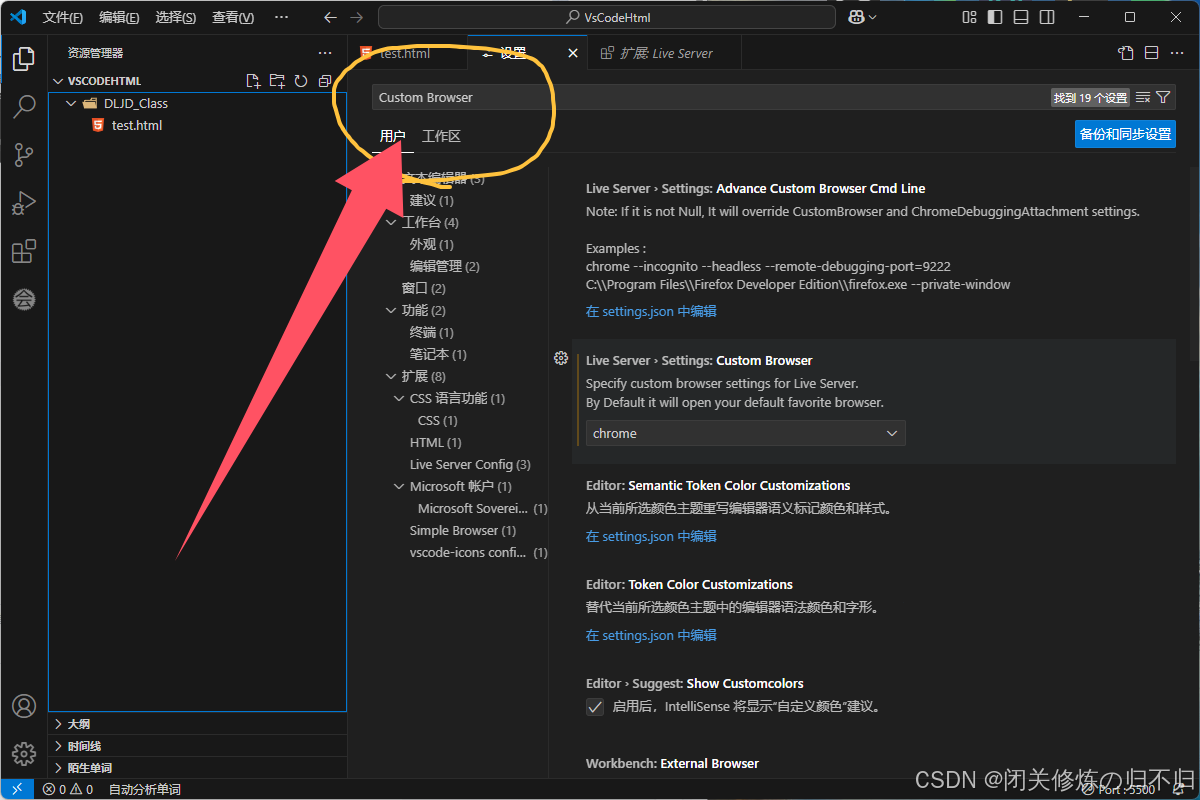
Task: Toggle the bottom panel layout icon
Action: click(x=1020, y=17)
